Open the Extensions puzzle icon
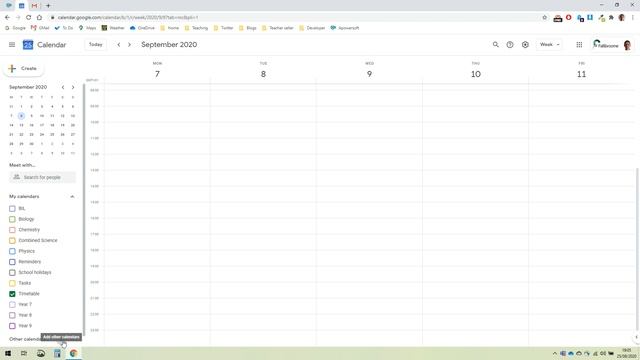The width and height of the screenshot is (640, 360). tap(611, 18)
